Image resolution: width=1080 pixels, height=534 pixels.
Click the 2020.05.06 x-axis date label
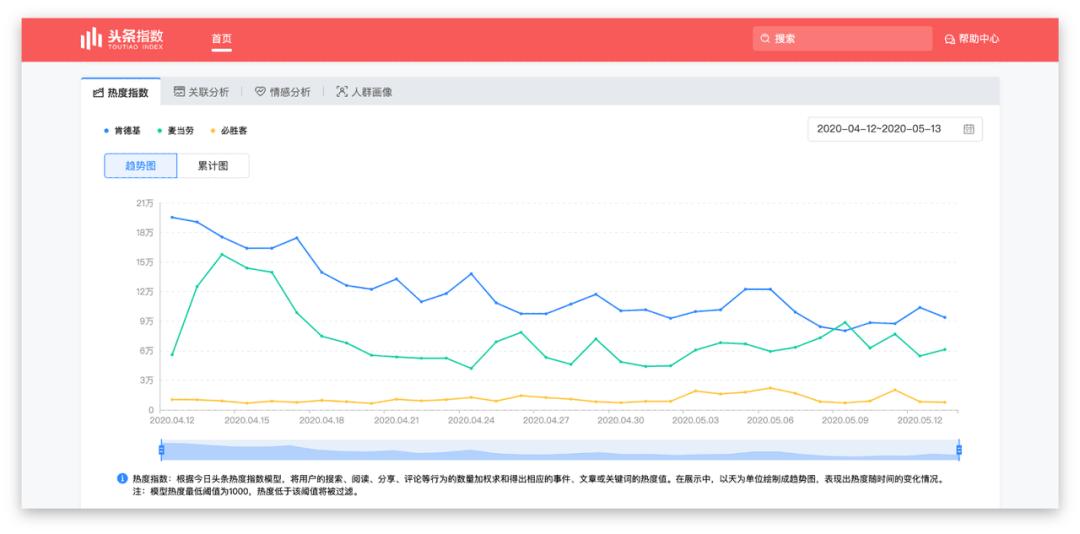[769, 420]
